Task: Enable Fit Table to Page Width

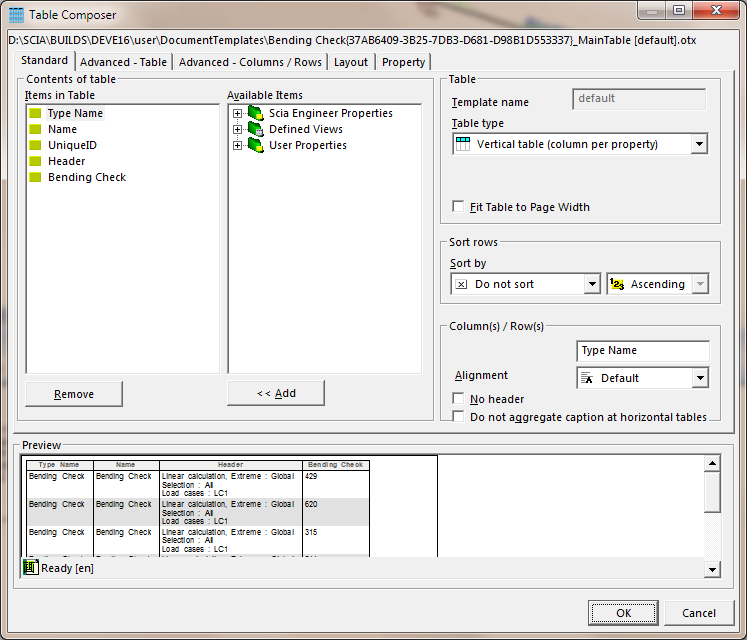Action: pyautogui.click(x=459, y=207)
